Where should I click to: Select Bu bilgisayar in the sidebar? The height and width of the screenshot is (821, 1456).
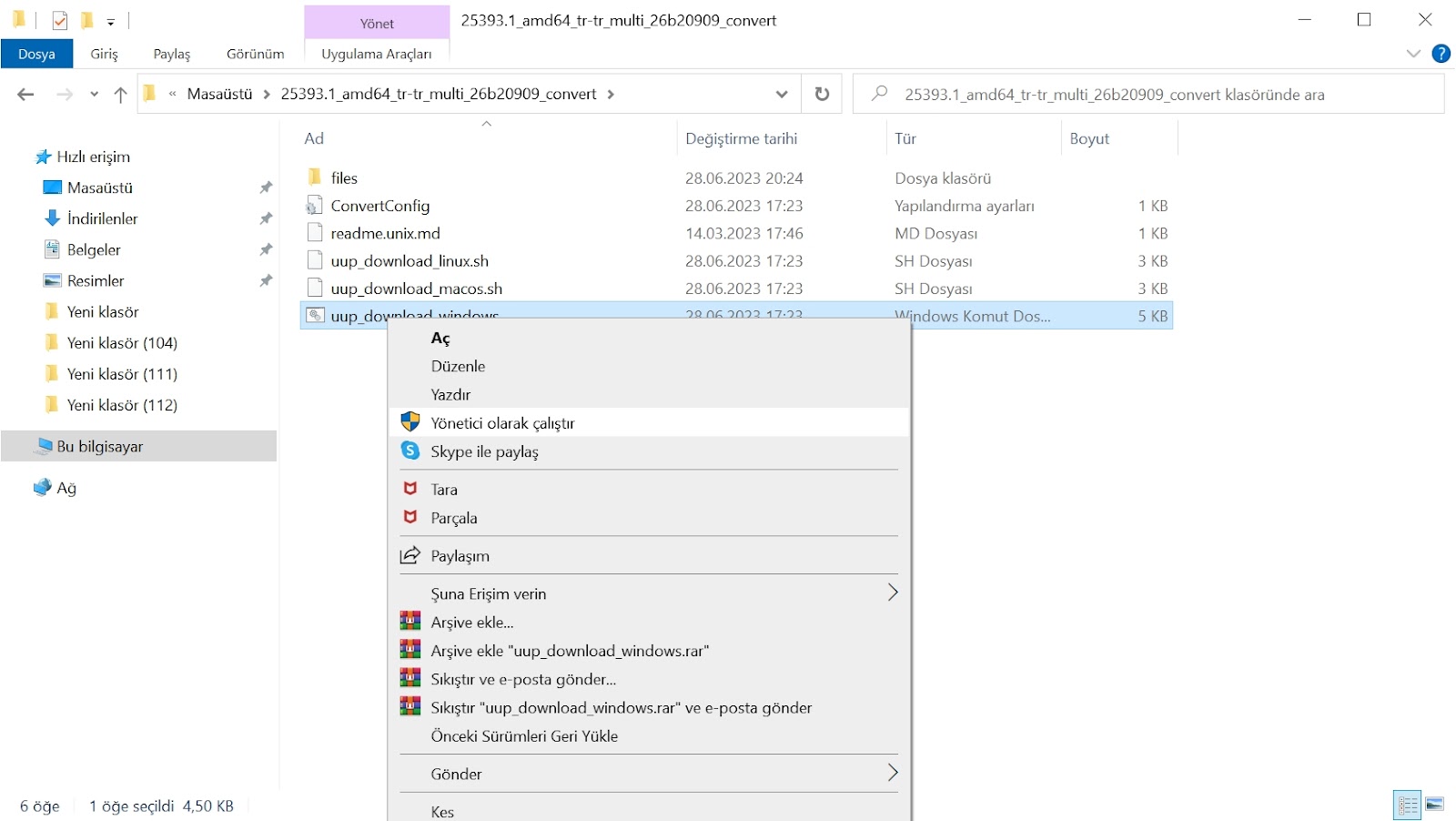pos(138,446)
